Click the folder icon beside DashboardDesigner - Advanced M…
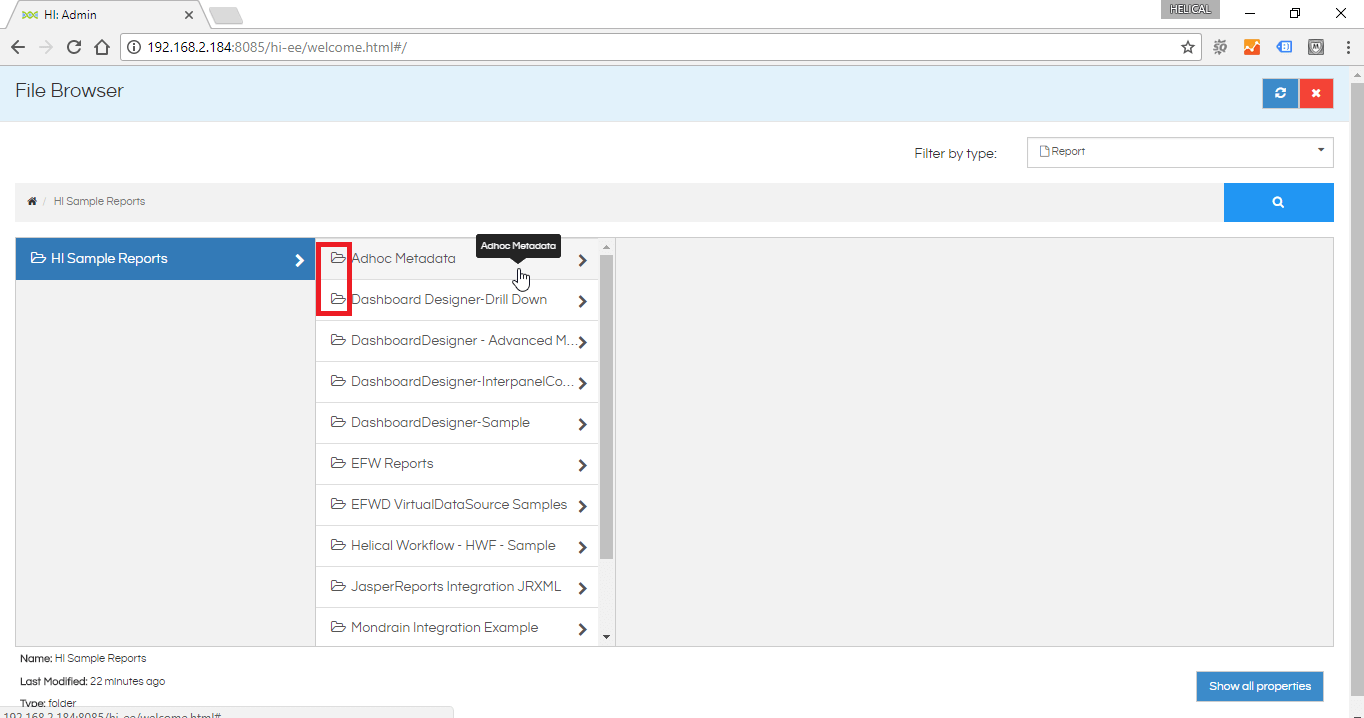Screen dimensions: 1364x718 click(338, 340)
